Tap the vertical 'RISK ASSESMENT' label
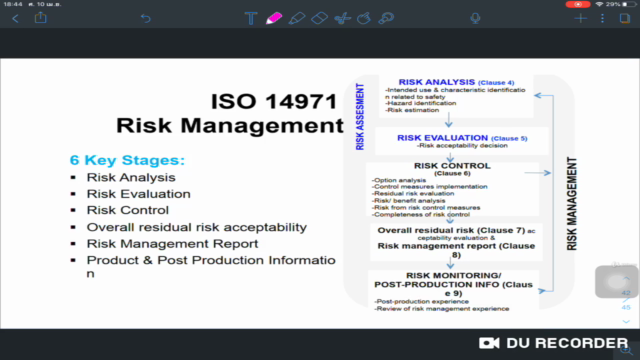This screenshot has height=360, width=640. tap(360, 117)
